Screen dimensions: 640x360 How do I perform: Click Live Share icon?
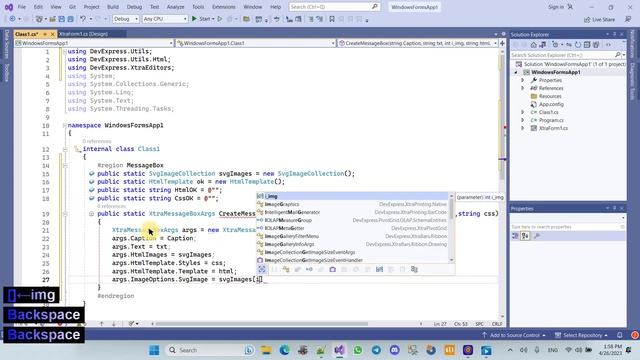[x=587, y=19]
